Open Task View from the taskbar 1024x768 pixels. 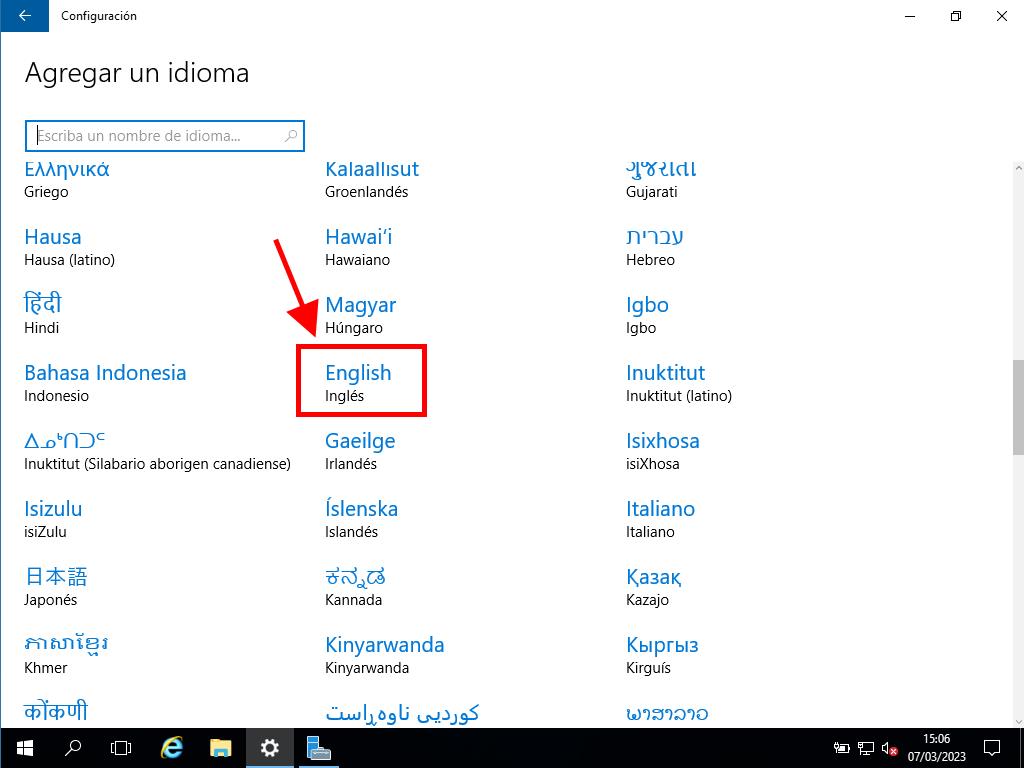pyautogui.click(x=121, y=747)
